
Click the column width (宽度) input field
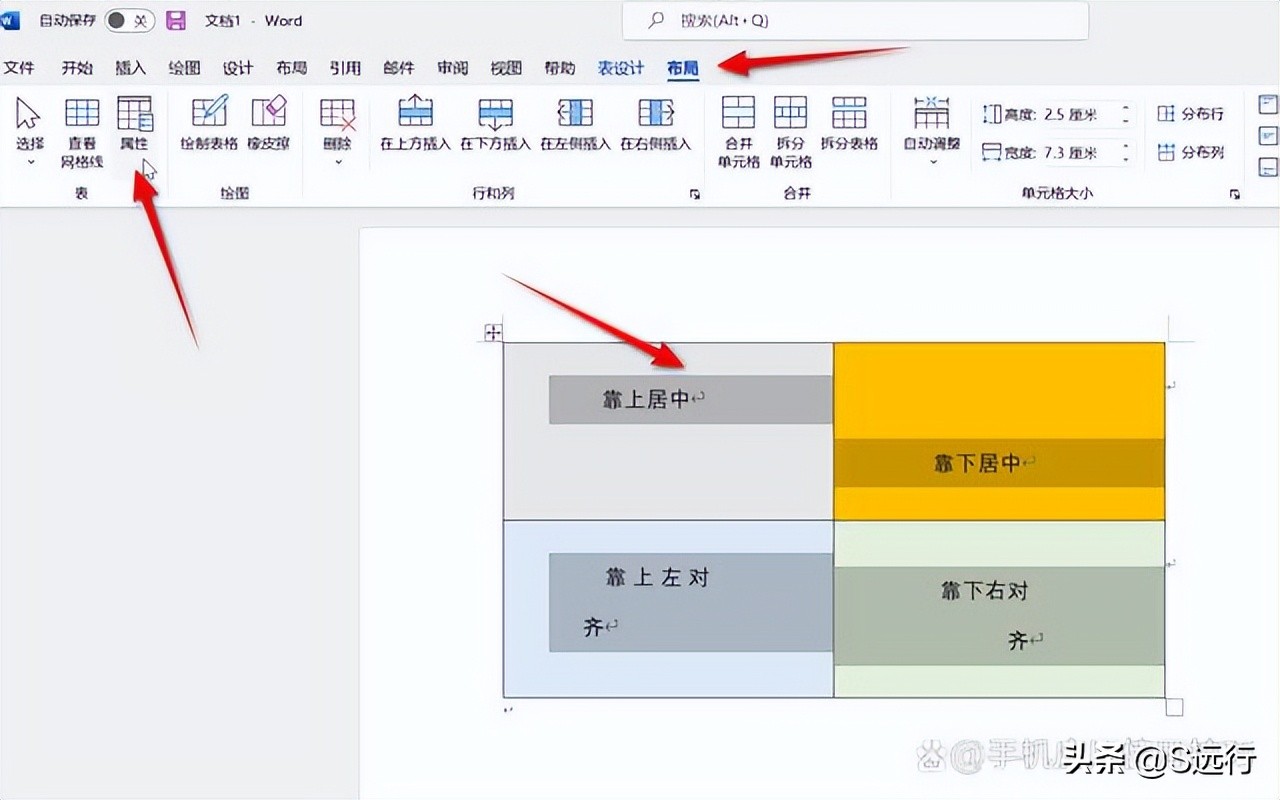coord(1078,152)
